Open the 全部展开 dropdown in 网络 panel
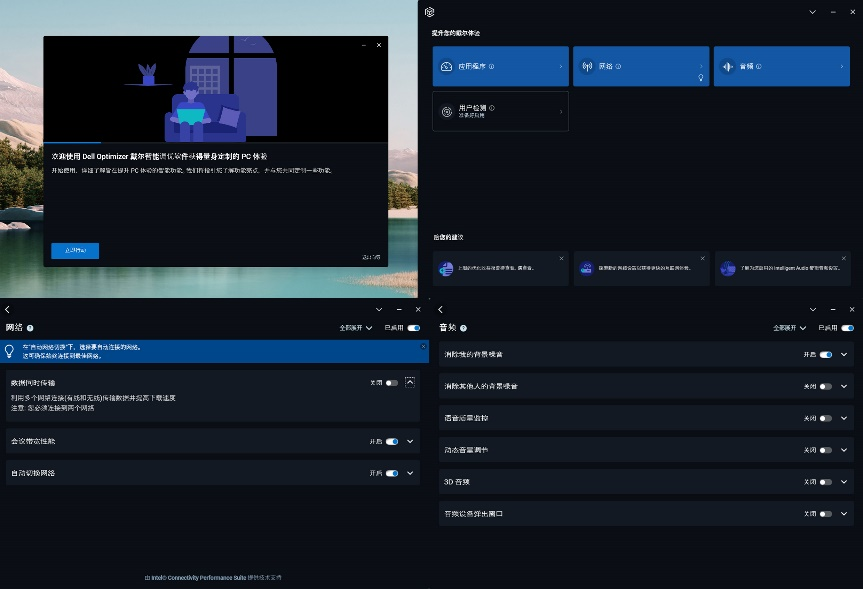 coord(356,328)
